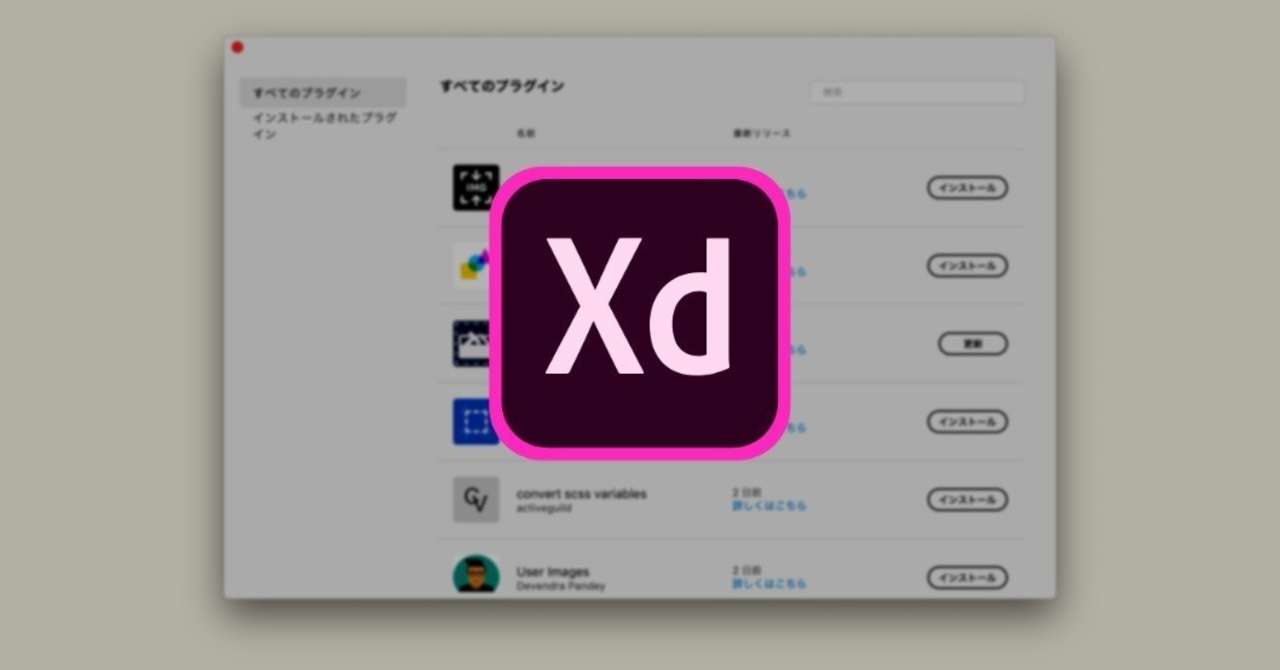Click author name activeguild
1280x670 pixels.
point(545,508)
